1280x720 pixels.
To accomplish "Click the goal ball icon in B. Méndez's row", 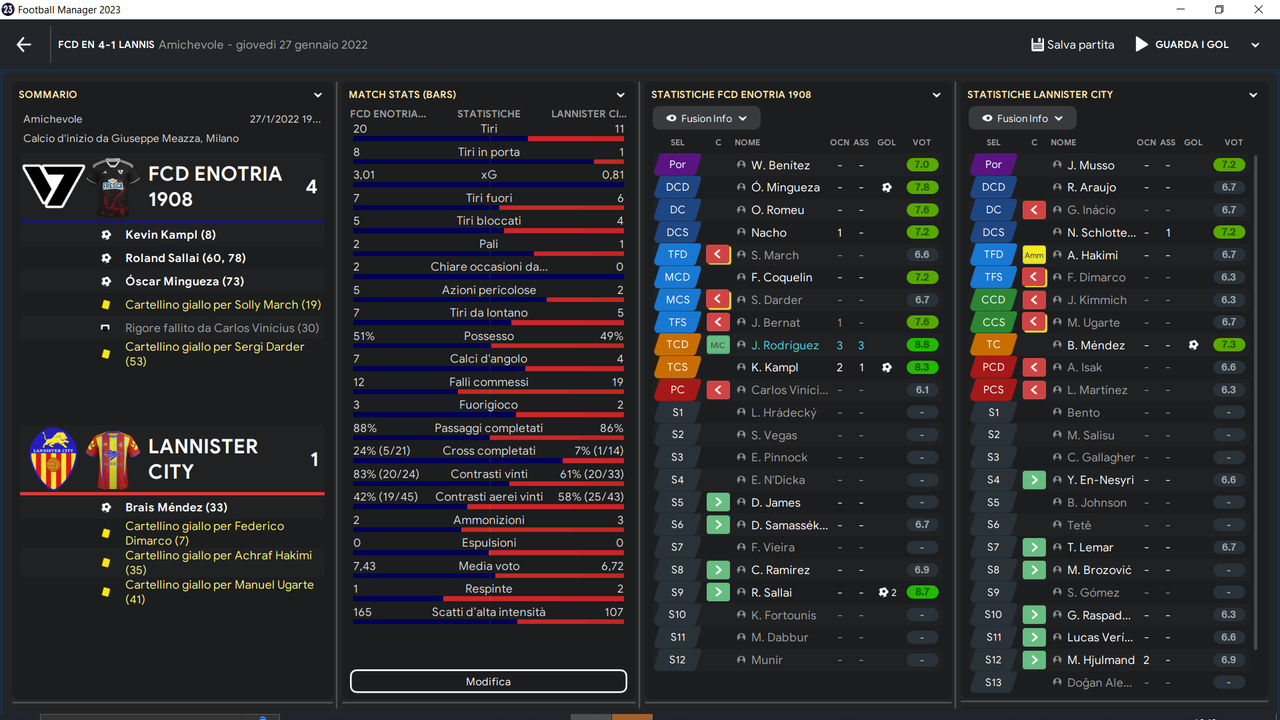I will 1193,345.
